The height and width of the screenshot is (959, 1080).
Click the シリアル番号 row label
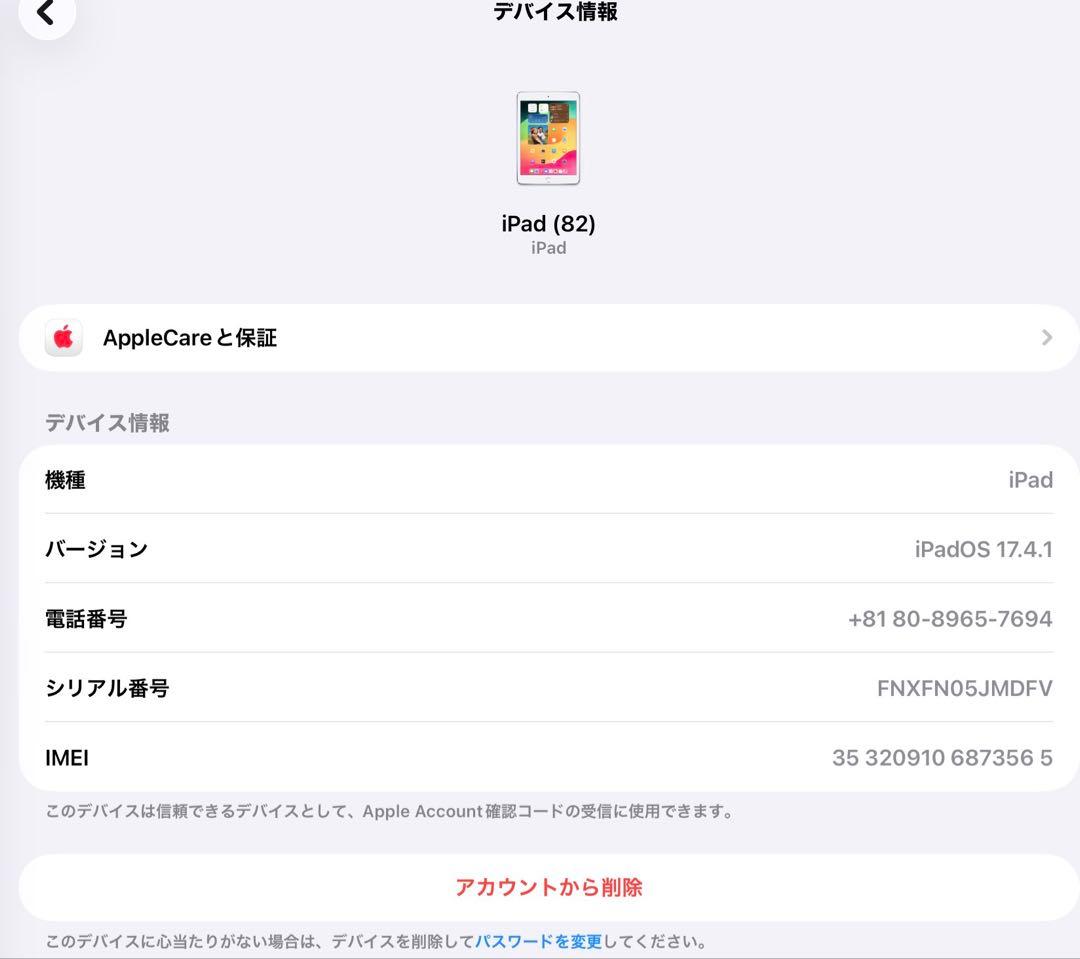click(x=107, y=688)
